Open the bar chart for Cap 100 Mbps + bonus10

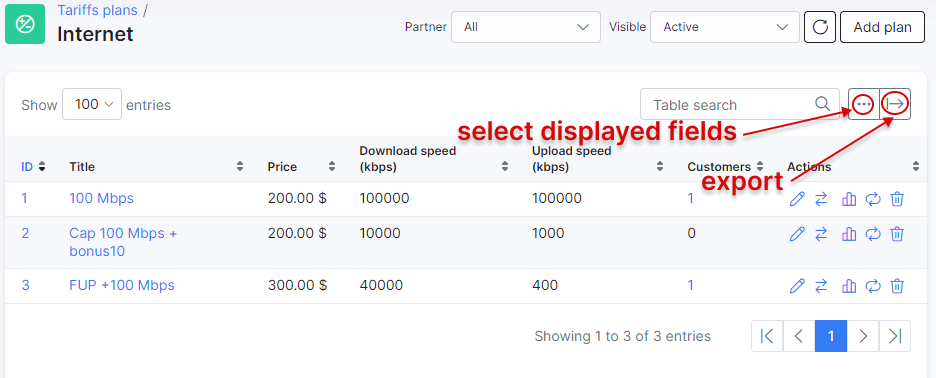tap(848, 234)
